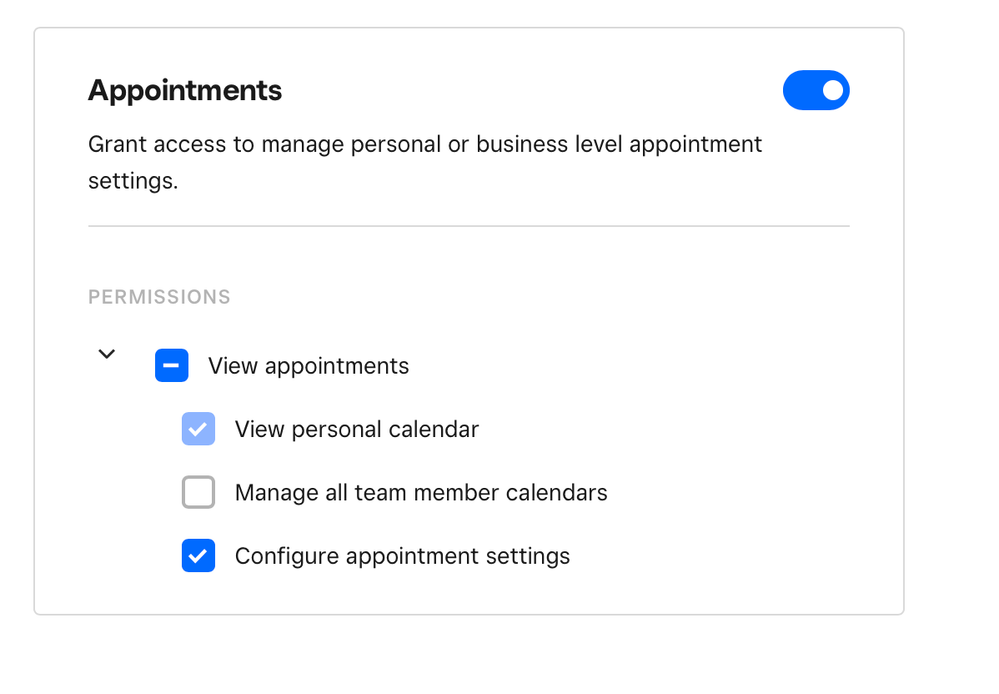Click the empty box icon beside Manage calendars
Screen dimensions: 999x694
tap(198, 492)
